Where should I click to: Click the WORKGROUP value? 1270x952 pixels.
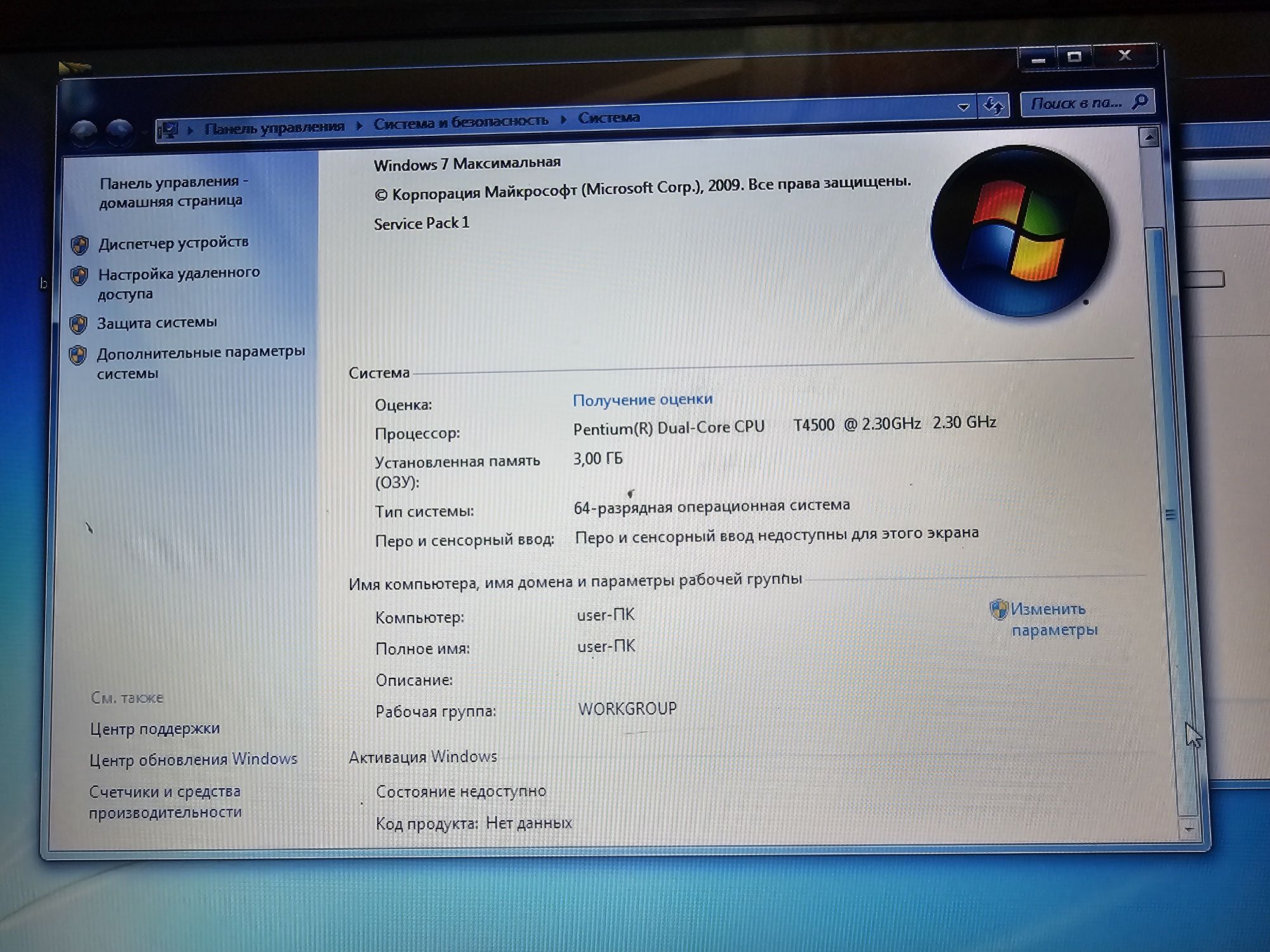point(627,709)
